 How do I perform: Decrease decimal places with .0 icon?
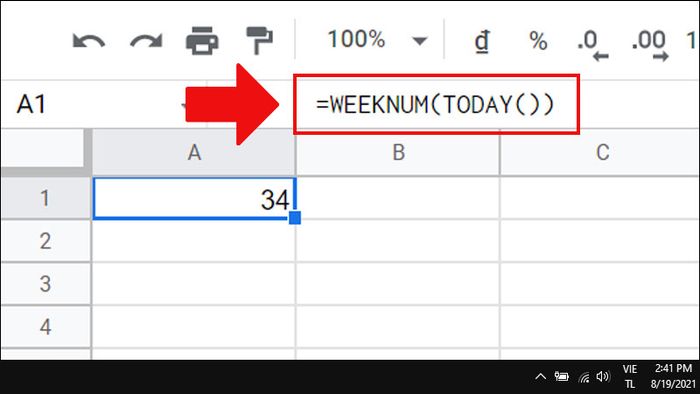pyautogui.click(x=592, y=45)
